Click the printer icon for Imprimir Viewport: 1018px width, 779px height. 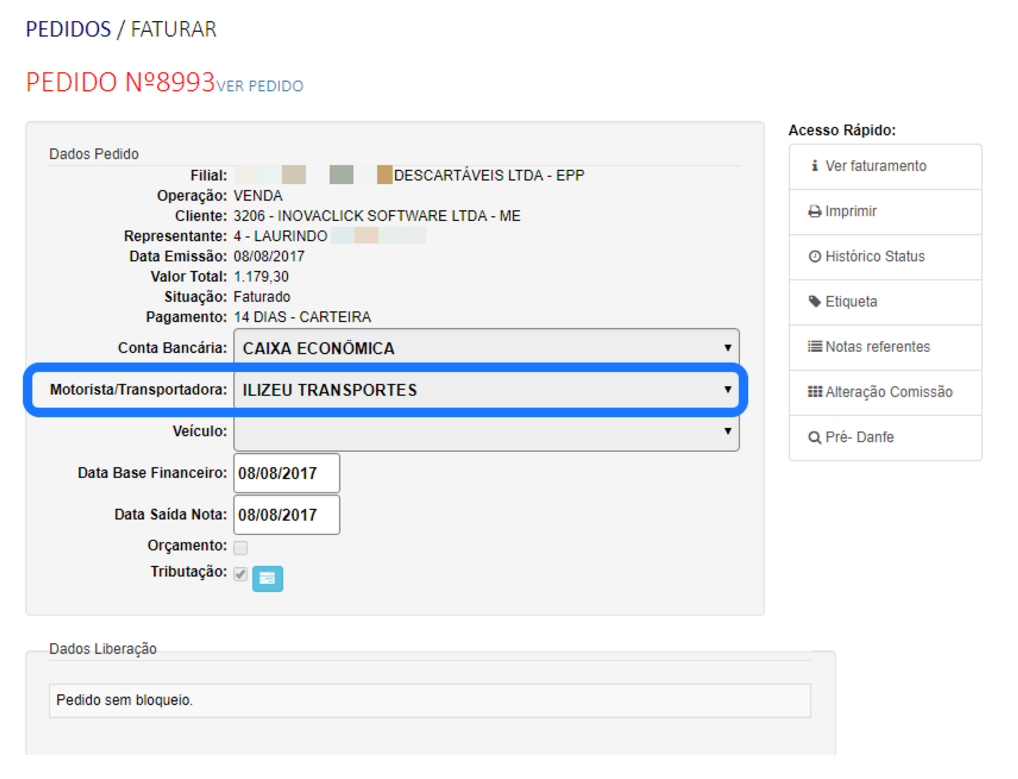(x=815, y=212)
